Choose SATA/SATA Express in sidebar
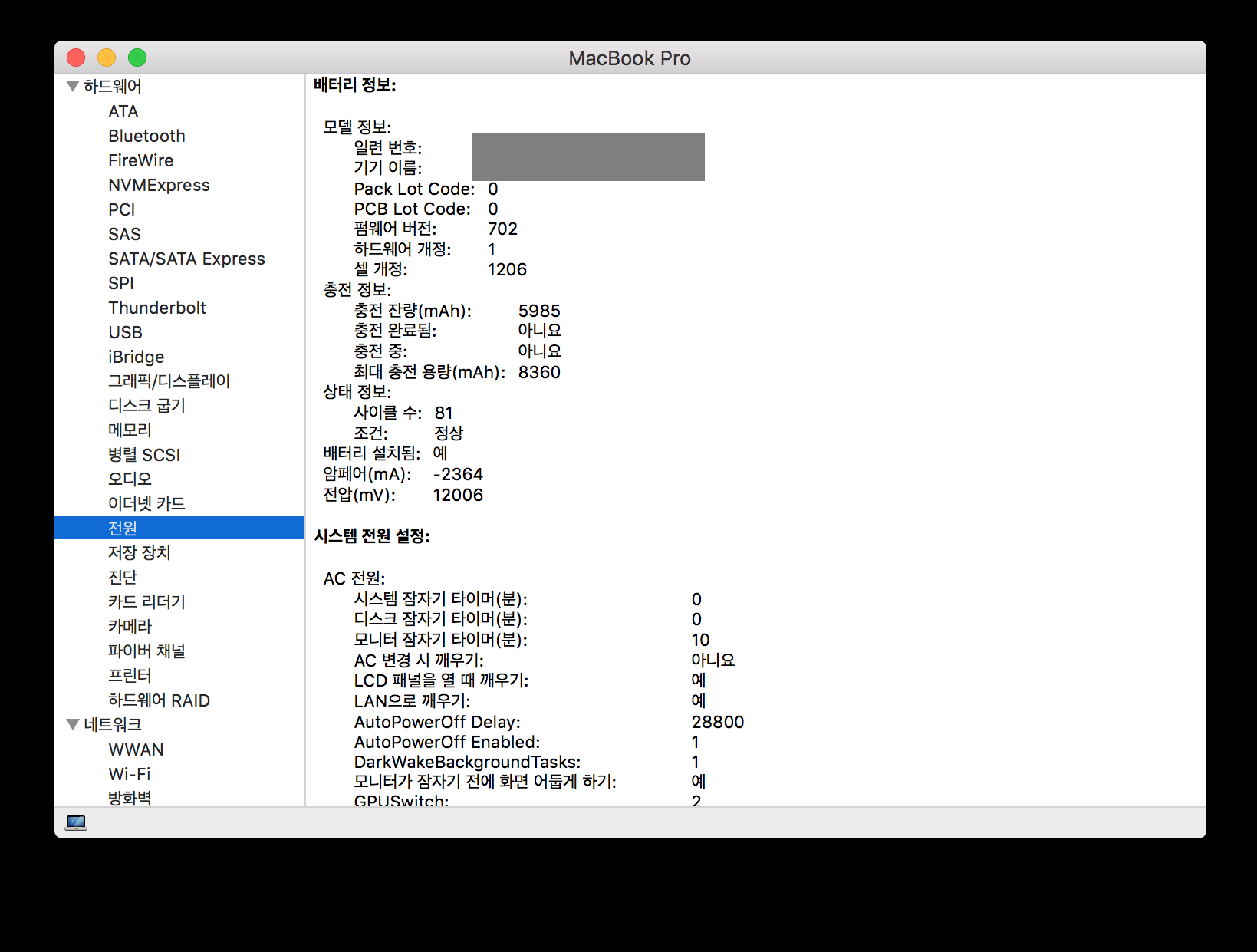This screenshot has height=952, width=1257. tap(186, 259)
